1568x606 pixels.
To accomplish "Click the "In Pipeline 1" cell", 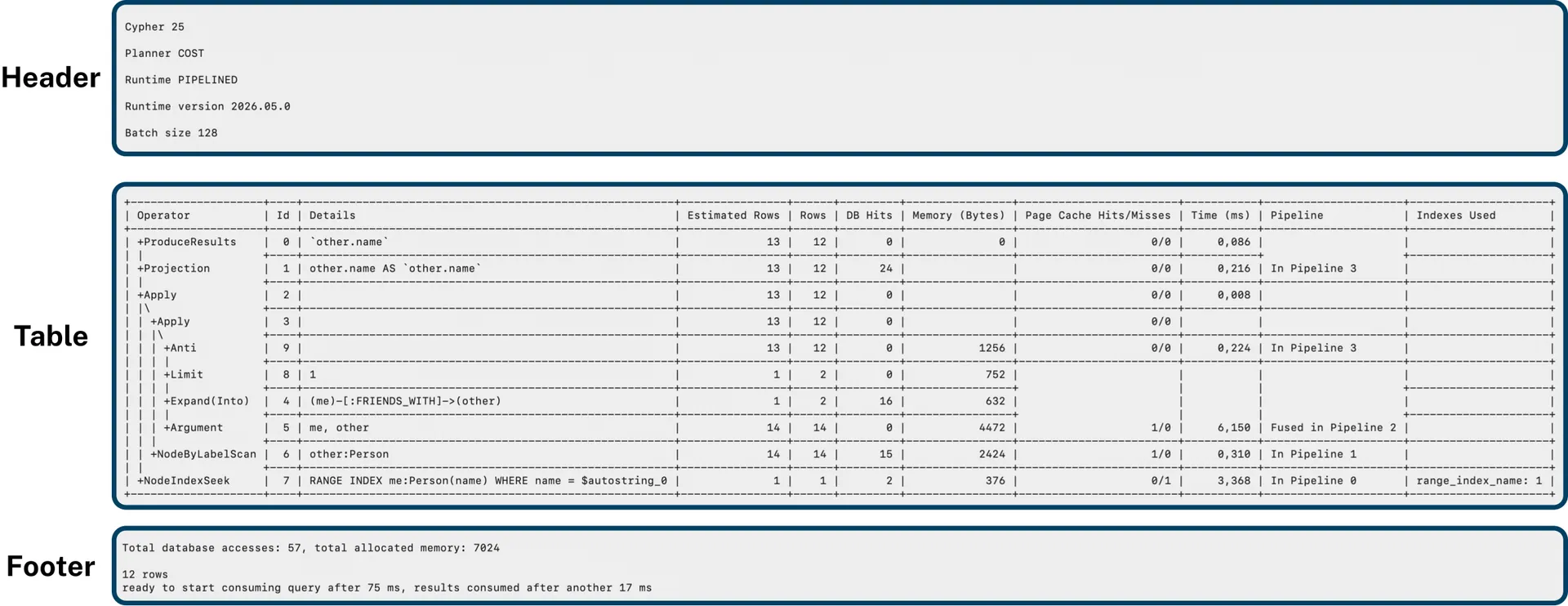I will 1313,454.
